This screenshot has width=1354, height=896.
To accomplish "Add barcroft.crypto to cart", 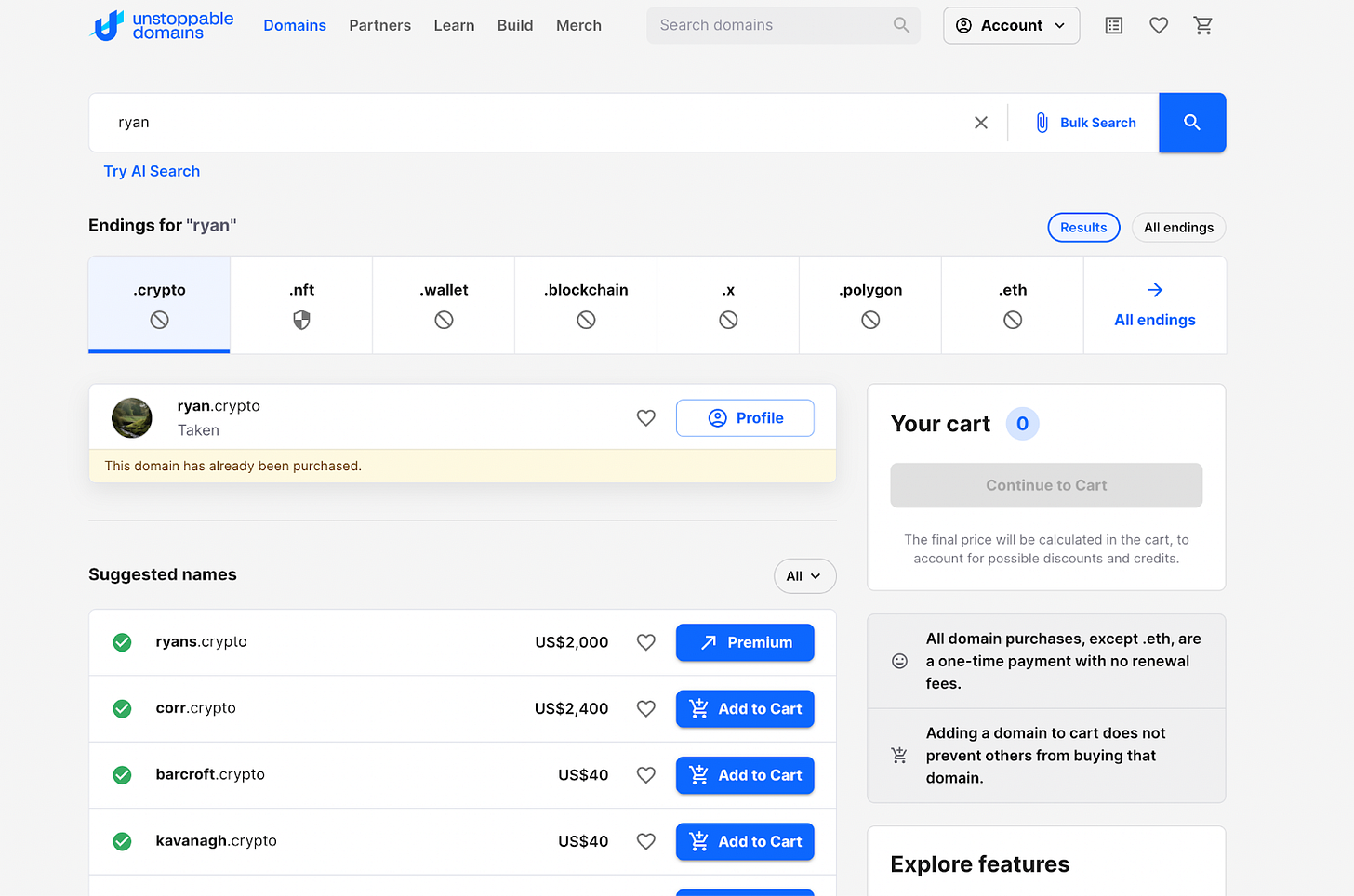I will 745,775.
